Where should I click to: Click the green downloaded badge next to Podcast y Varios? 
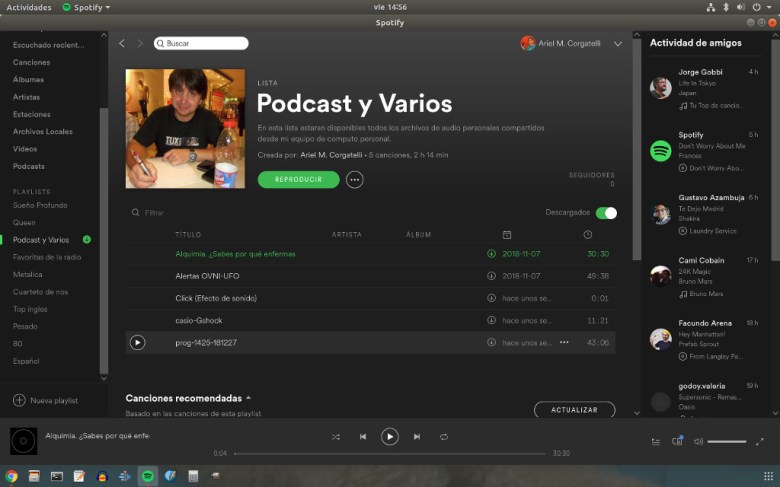click(x=87, y=239)
